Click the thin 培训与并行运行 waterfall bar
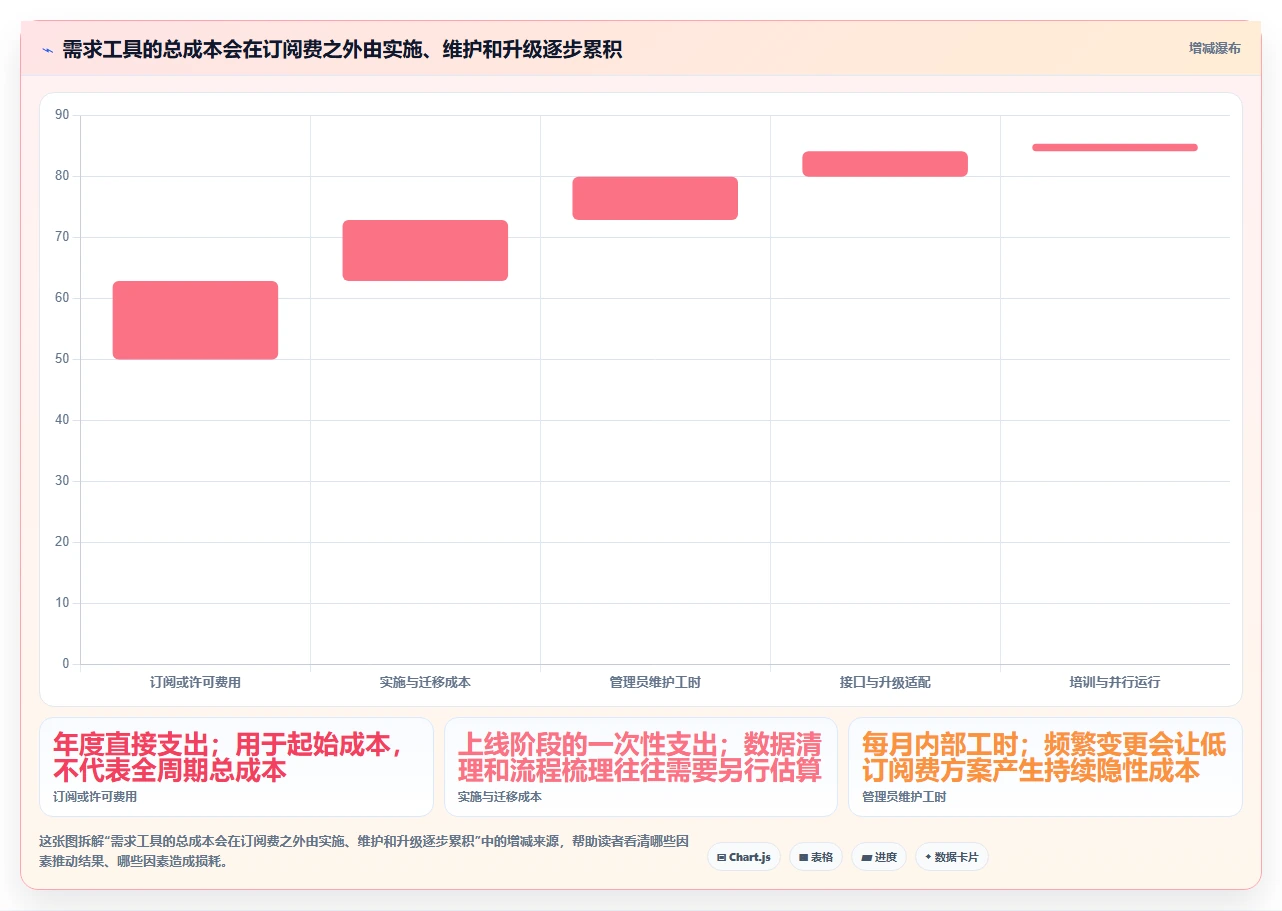The image size is (1282, 911). pos(1115,147)
